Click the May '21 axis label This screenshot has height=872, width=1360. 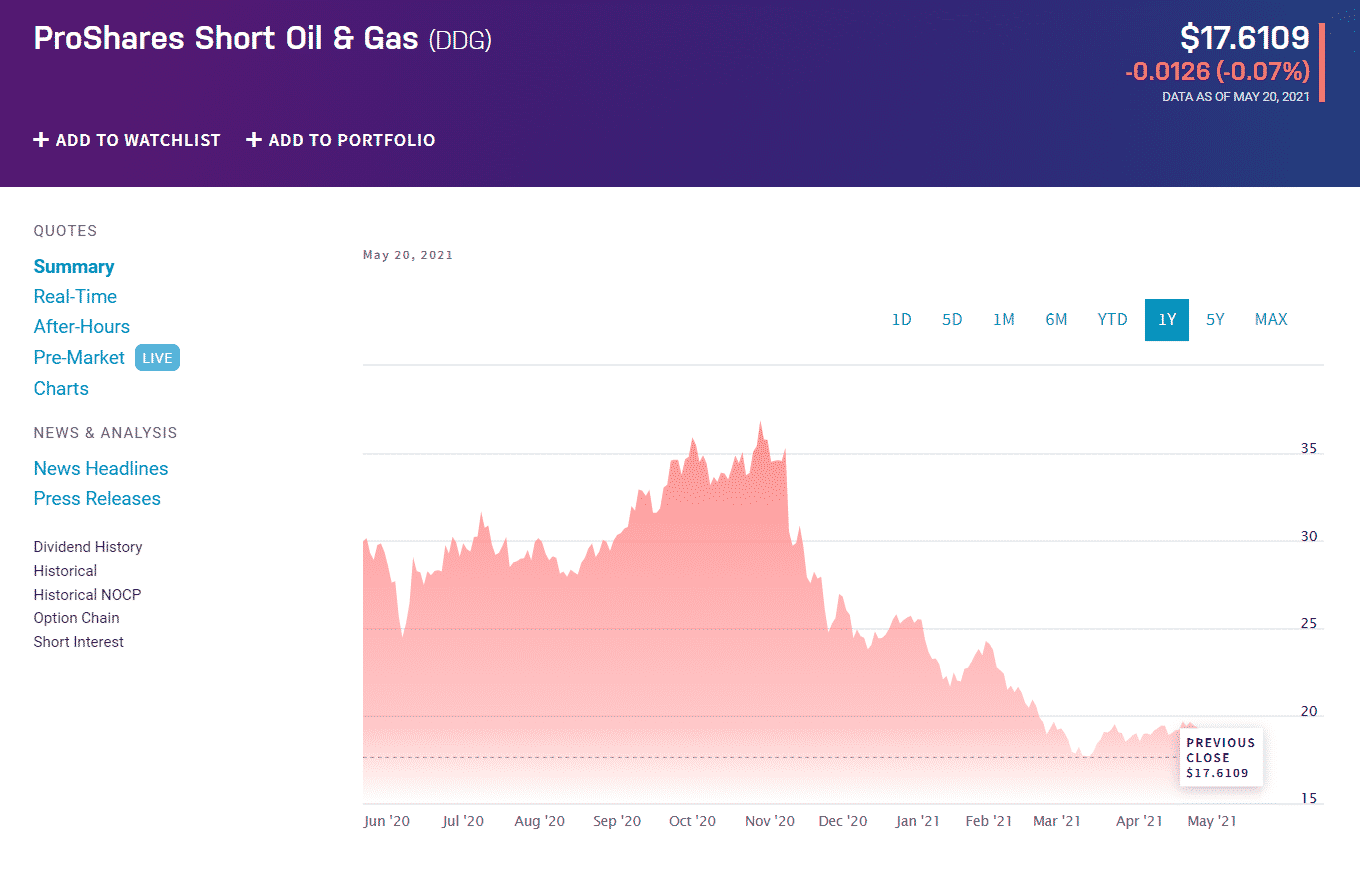[x=1213, y=821]
